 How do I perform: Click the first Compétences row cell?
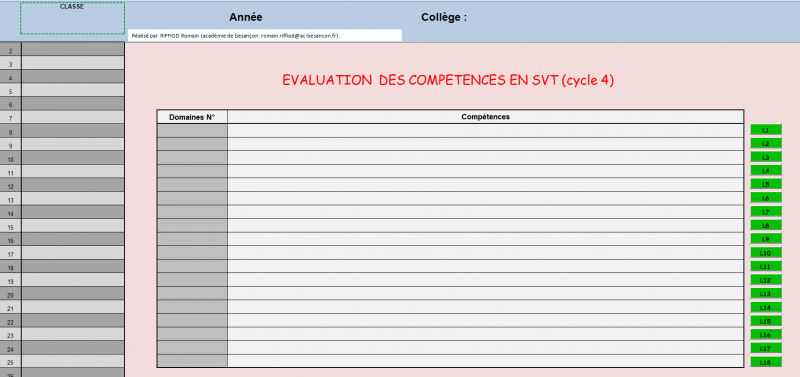486,131
